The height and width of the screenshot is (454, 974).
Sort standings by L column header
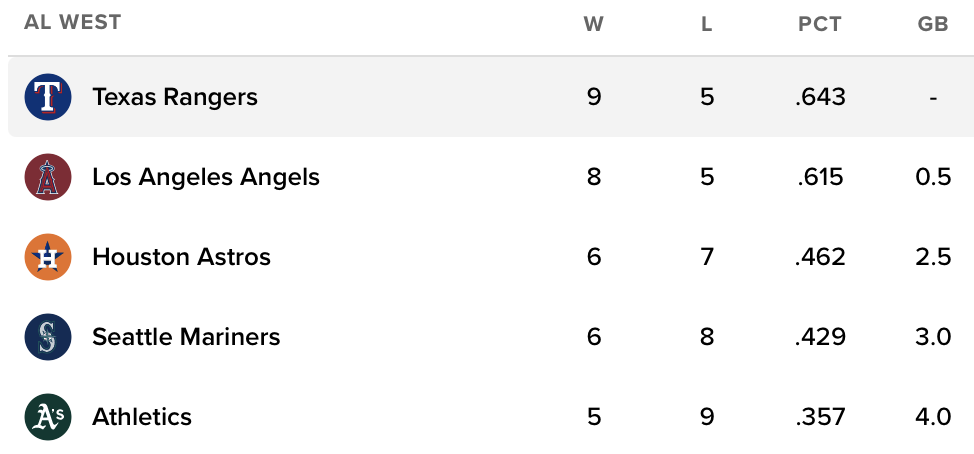707,25
